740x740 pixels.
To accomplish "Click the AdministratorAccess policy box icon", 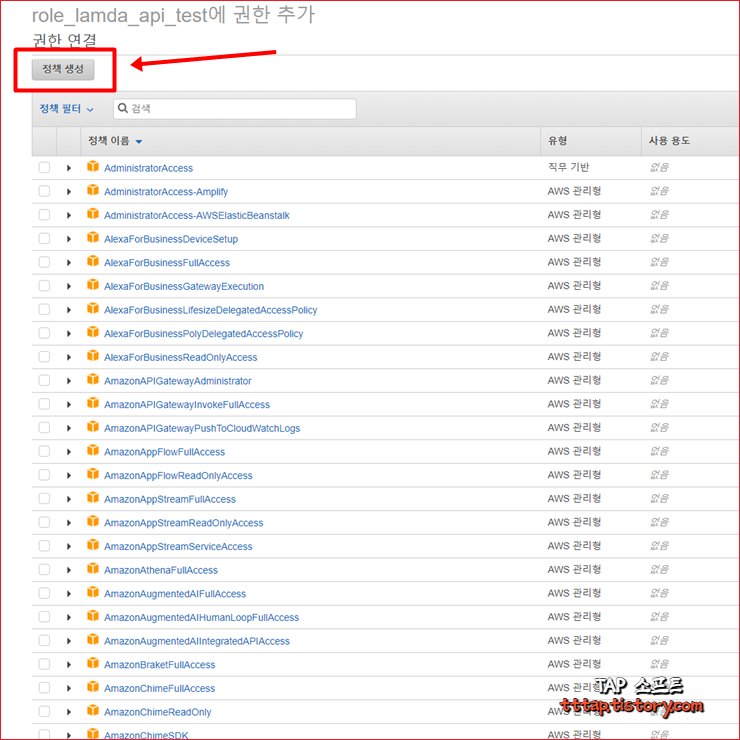I will coord(93,166).
